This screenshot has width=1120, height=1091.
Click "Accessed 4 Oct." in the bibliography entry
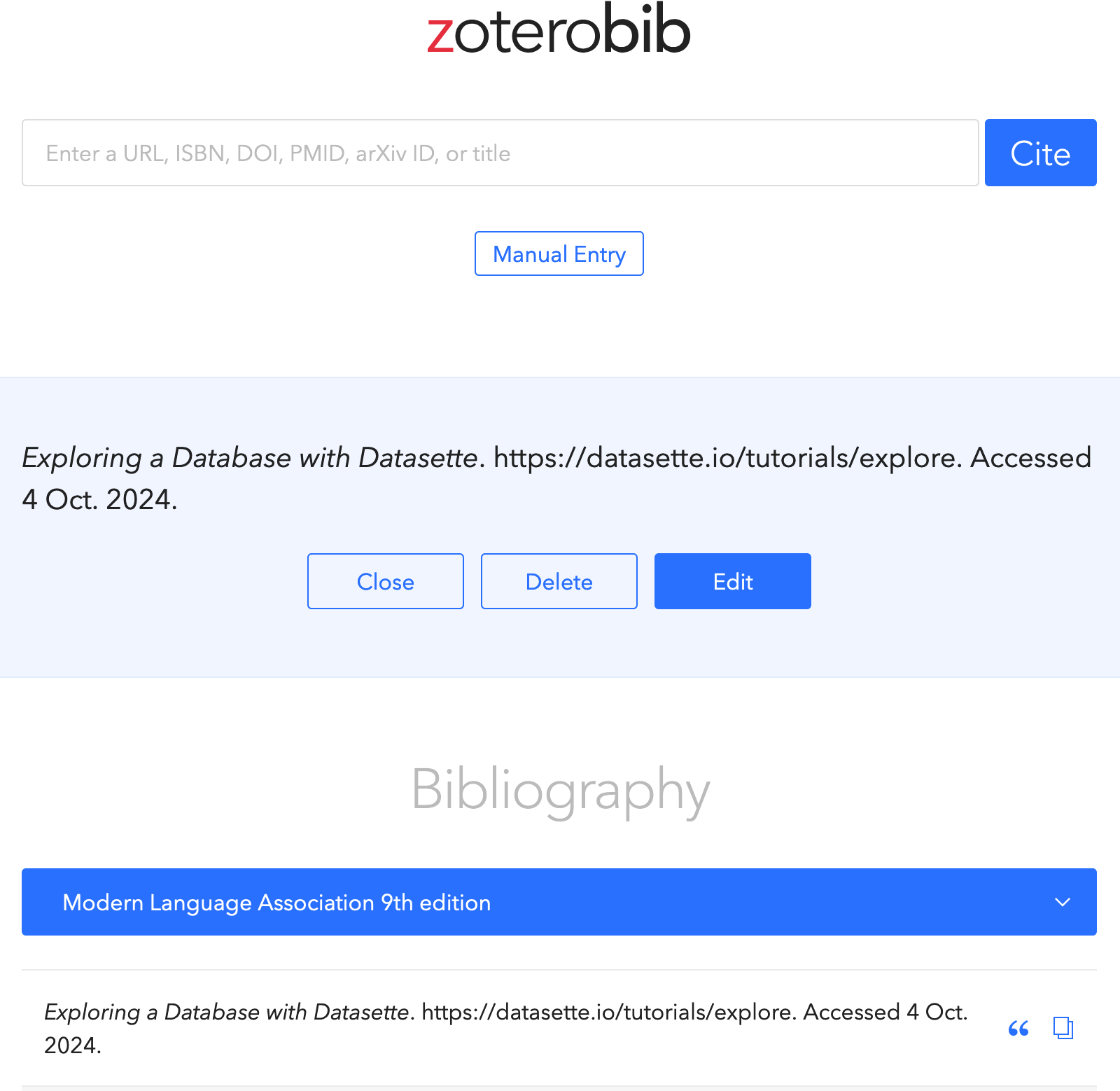coord(885,1012)
